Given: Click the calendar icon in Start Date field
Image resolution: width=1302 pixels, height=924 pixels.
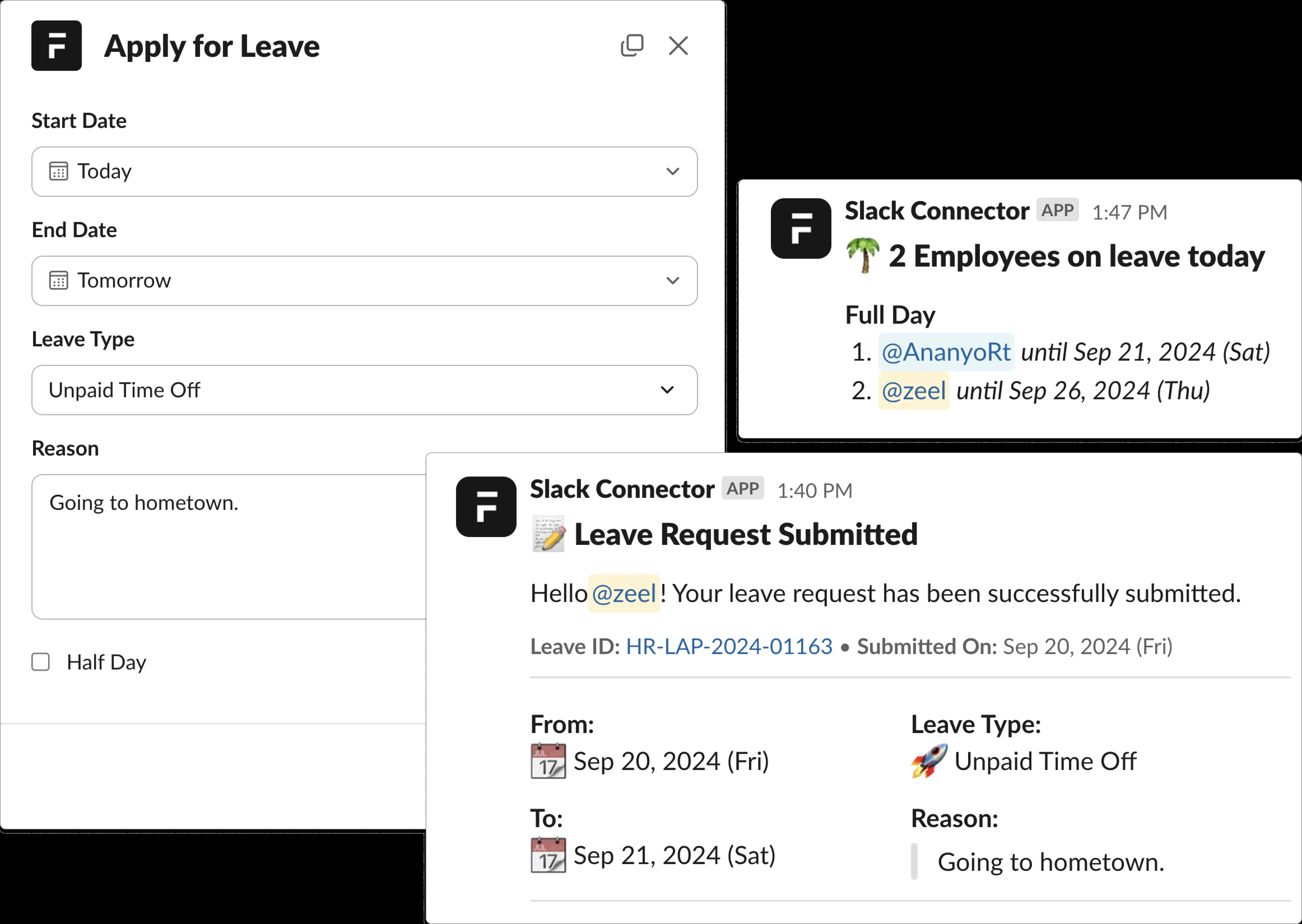Looking at the screenshot, I should [x=59, y=171].
